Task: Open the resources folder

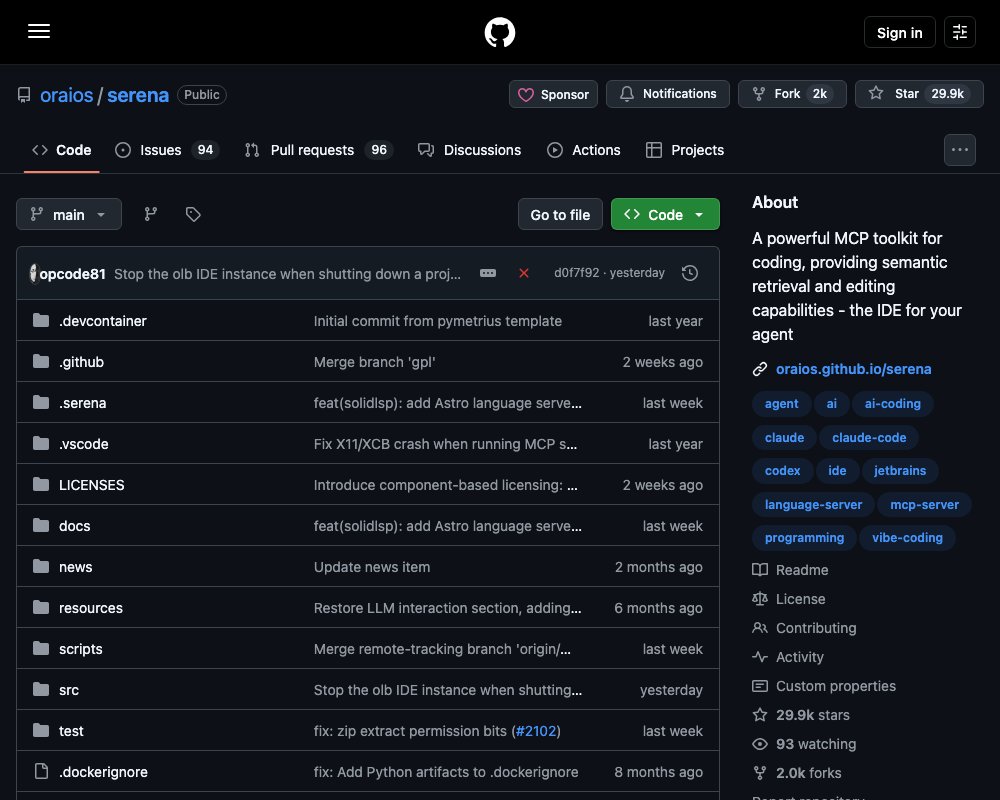Action: (x=91, y=608)
